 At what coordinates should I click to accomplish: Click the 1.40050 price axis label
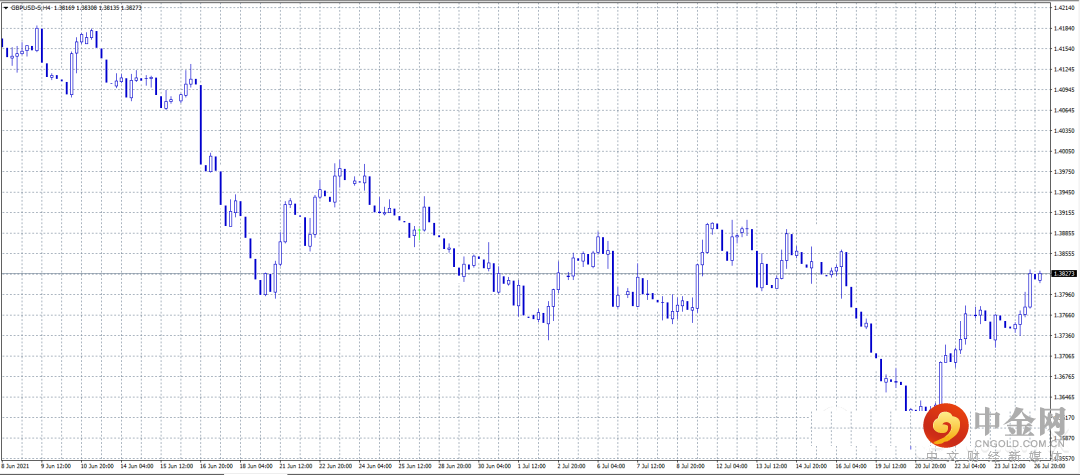coord(1065,151)
